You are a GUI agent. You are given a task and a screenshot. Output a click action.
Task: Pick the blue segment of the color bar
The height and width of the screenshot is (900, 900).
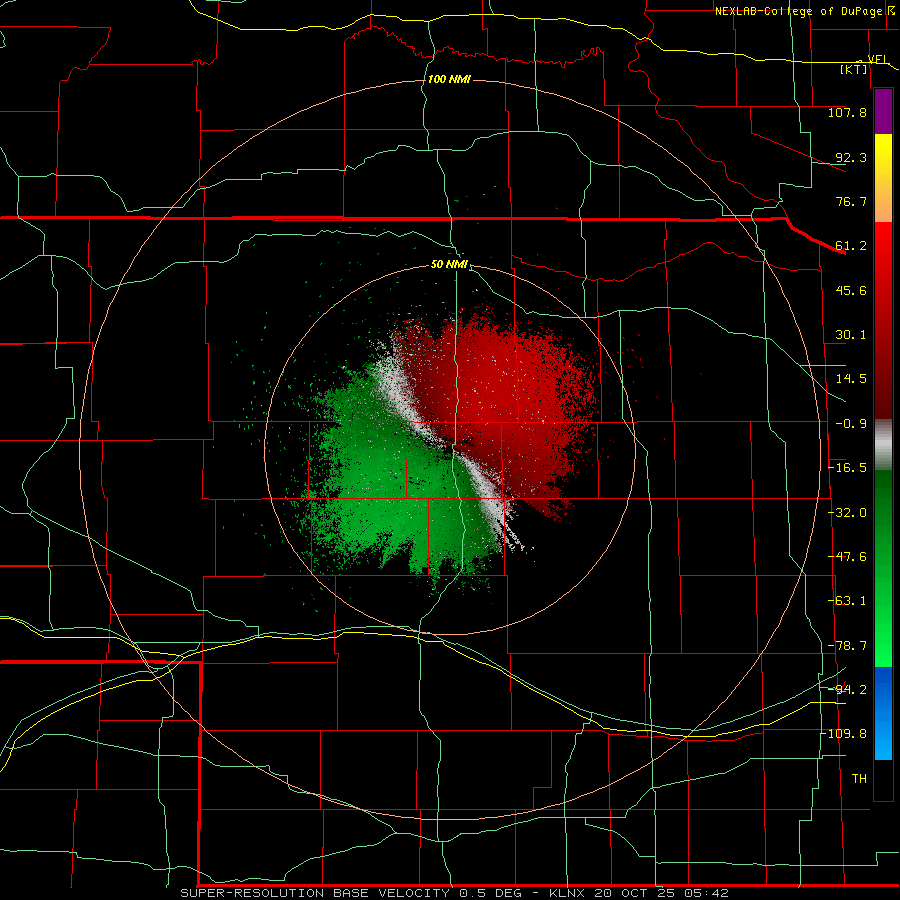883,713
